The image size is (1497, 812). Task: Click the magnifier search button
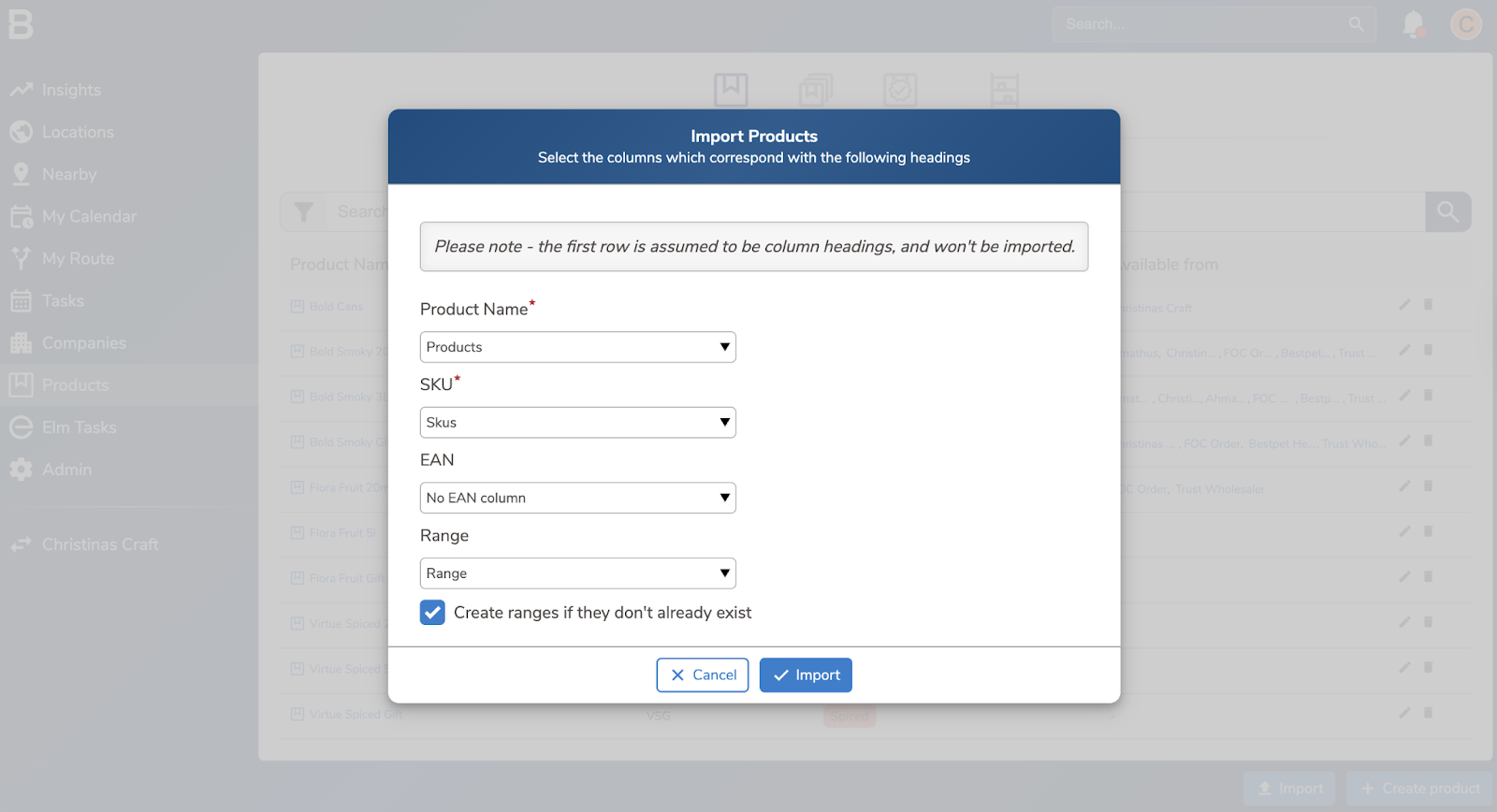pyautogui.click(x=1447, y=212)
